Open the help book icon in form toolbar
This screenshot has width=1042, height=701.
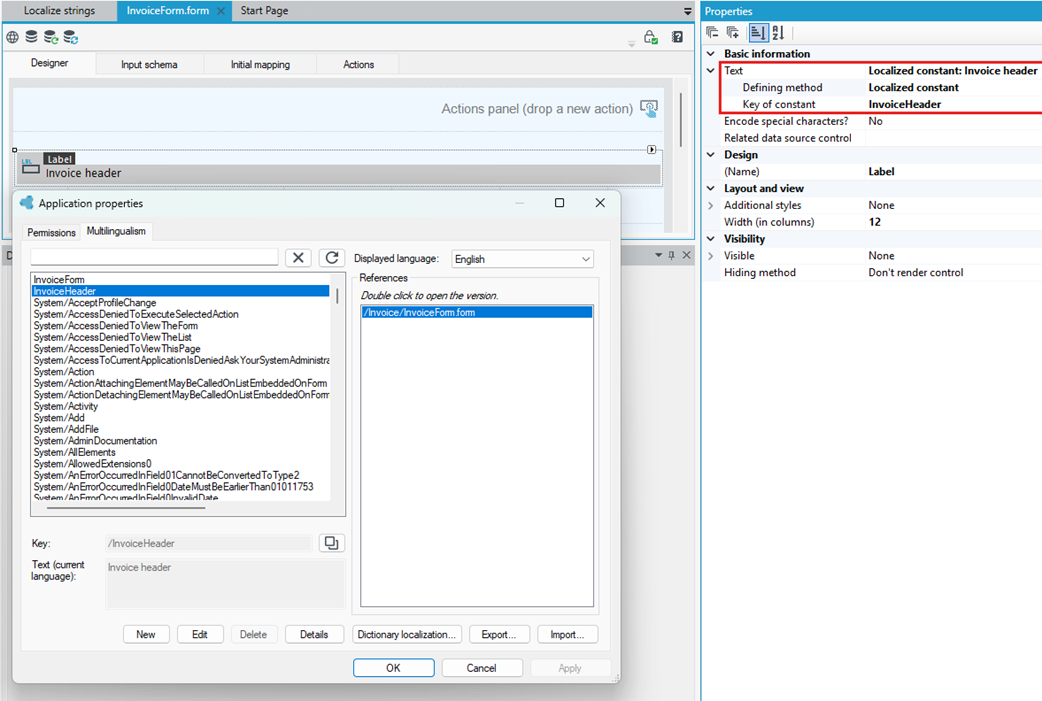click(x=677, y=37)
